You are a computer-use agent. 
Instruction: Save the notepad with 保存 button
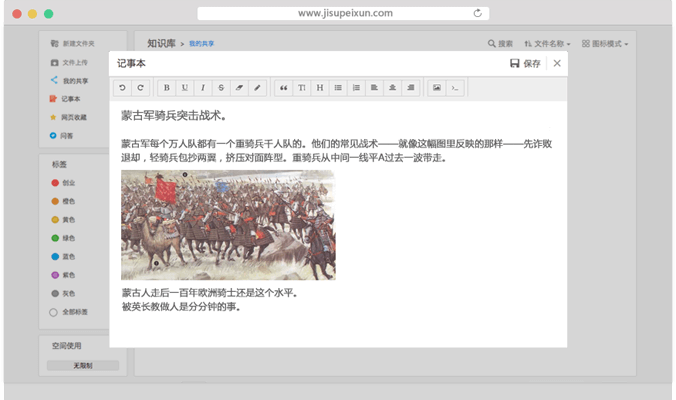525,64
